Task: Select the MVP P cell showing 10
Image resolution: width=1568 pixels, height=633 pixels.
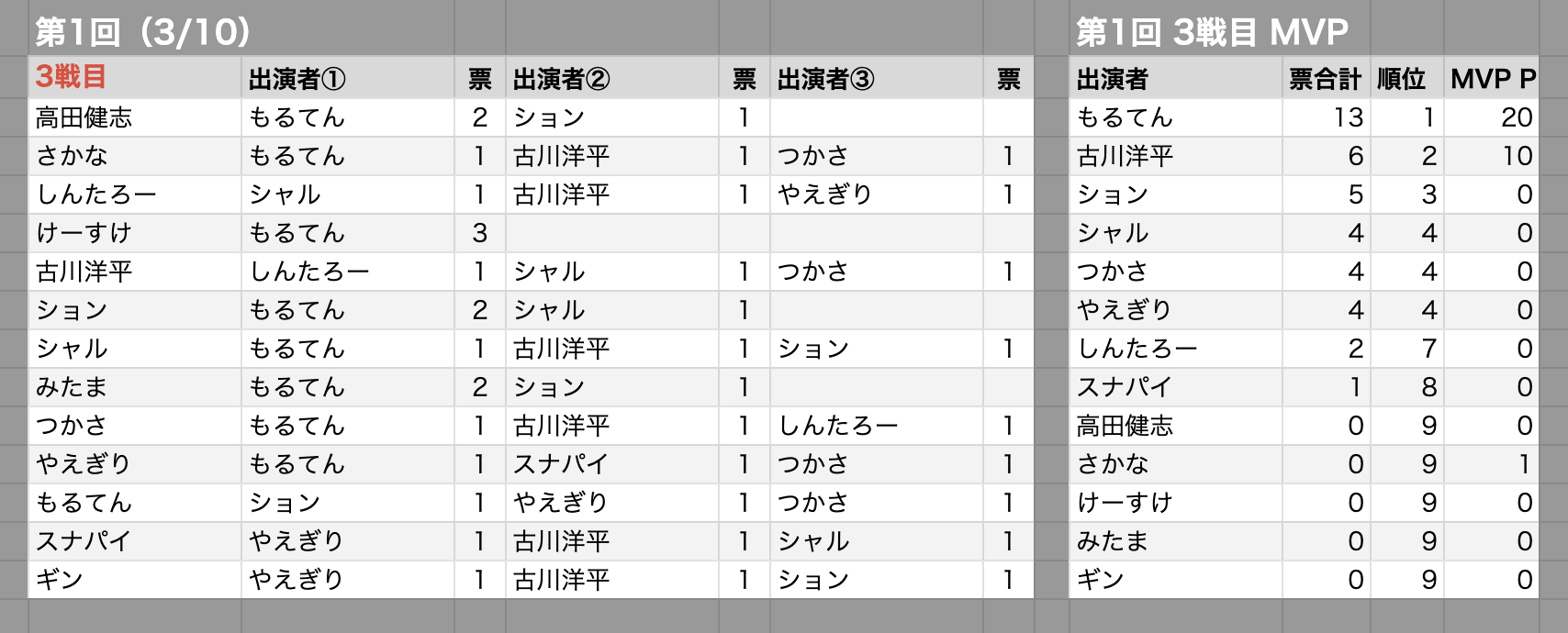Action: [1517, 156]
